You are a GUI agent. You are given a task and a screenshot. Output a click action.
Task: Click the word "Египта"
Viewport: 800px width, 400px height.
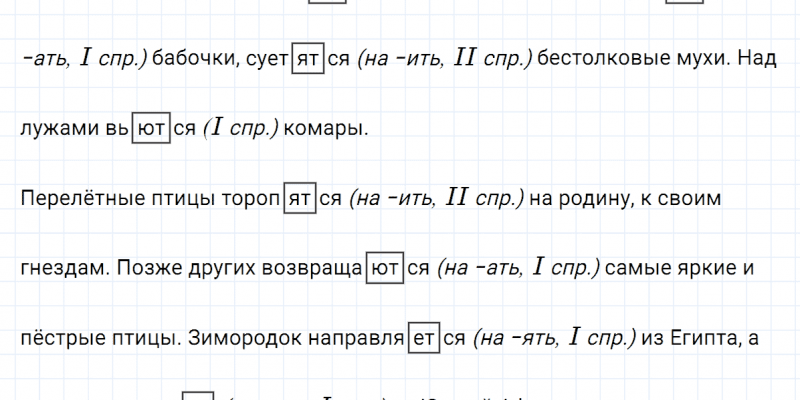click(700, 339)
